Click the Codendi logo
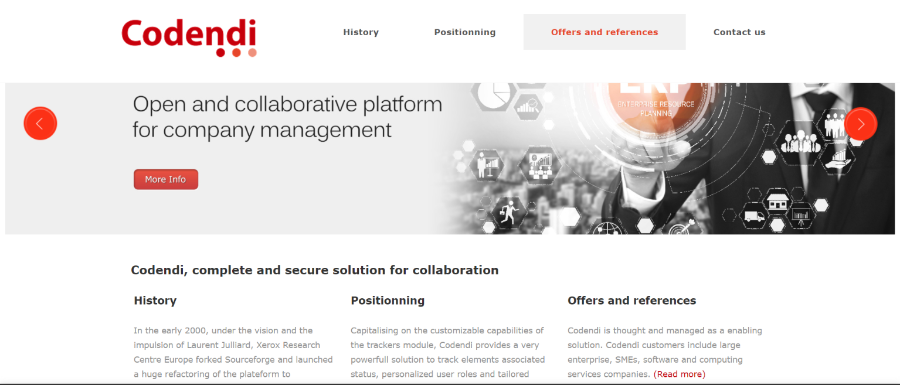This screenshot has height=385, width=900. 189,37
